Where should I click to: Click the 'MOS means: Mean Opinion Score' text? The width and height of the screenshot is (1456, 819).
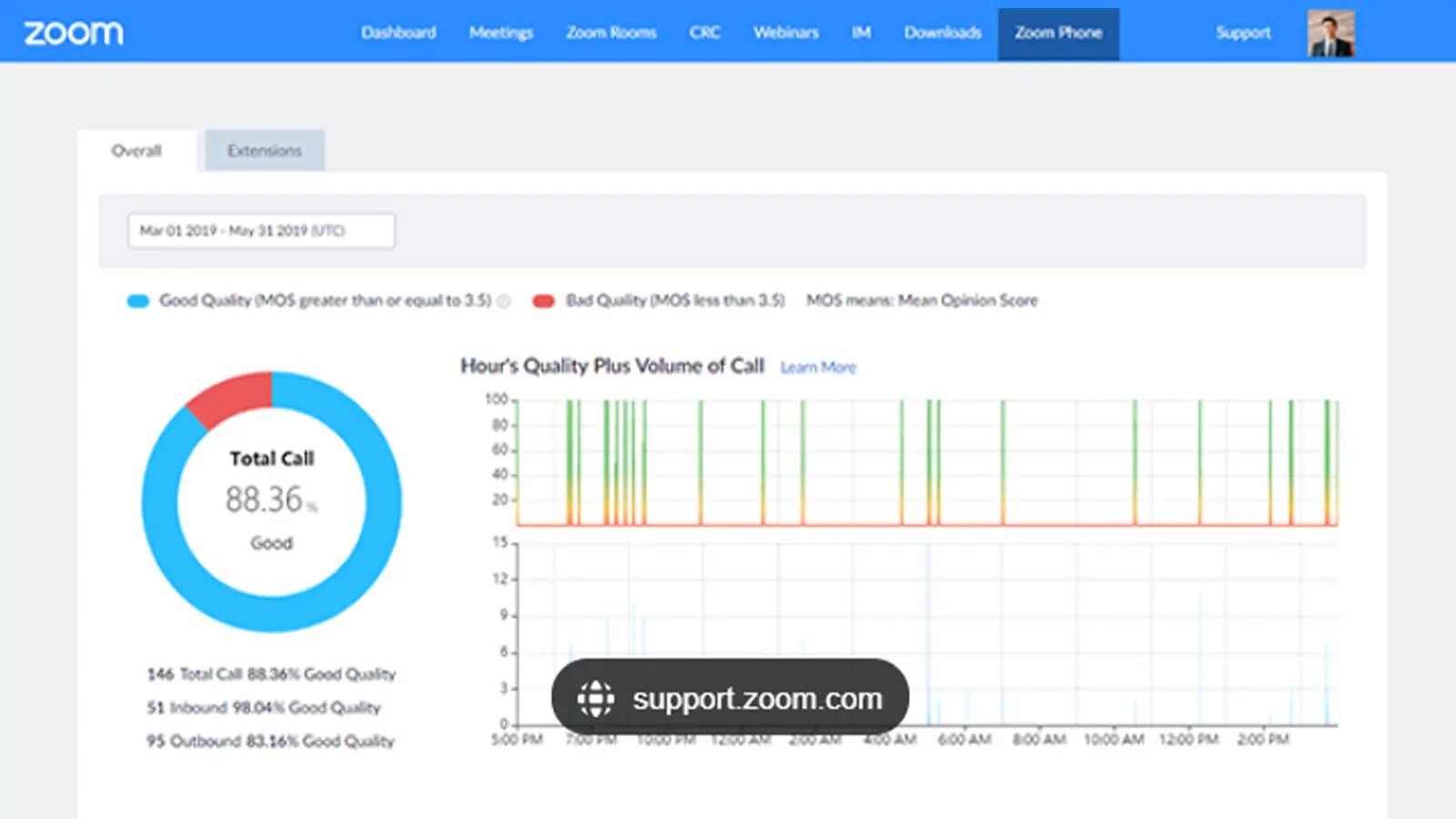(x=922, y=300)
